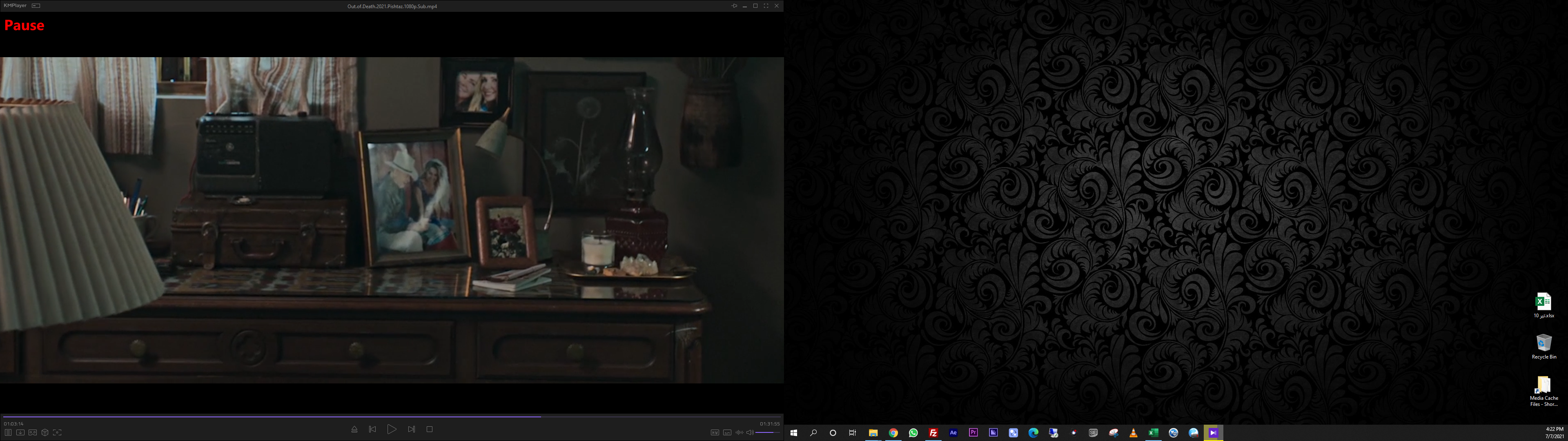Skip to the next file
Image resolution: width=1568 pixels, height=441 pixels.
(x=412, y=430)
